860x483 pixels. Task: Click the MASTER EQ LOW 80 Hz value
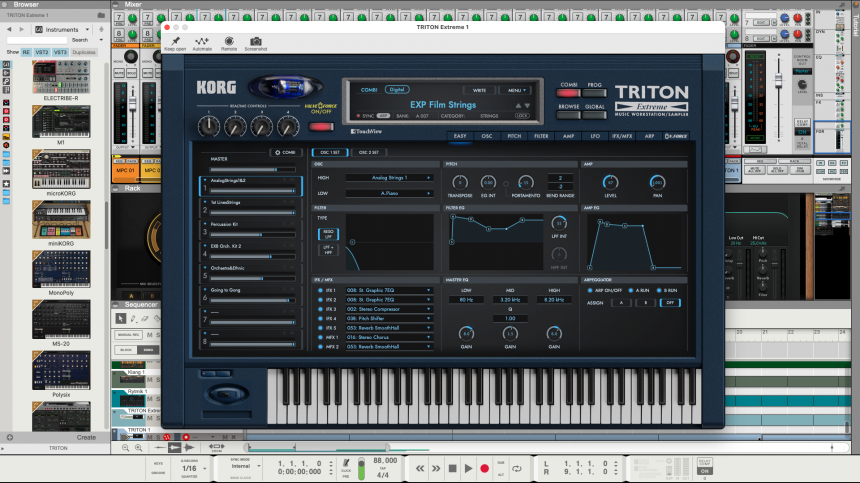click(466, 300)
